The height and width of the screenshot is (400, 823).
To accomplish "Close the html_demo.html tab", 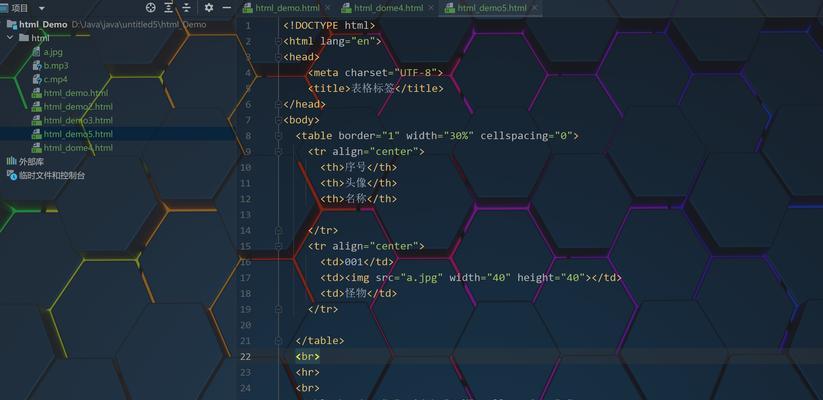I will 328,8.
